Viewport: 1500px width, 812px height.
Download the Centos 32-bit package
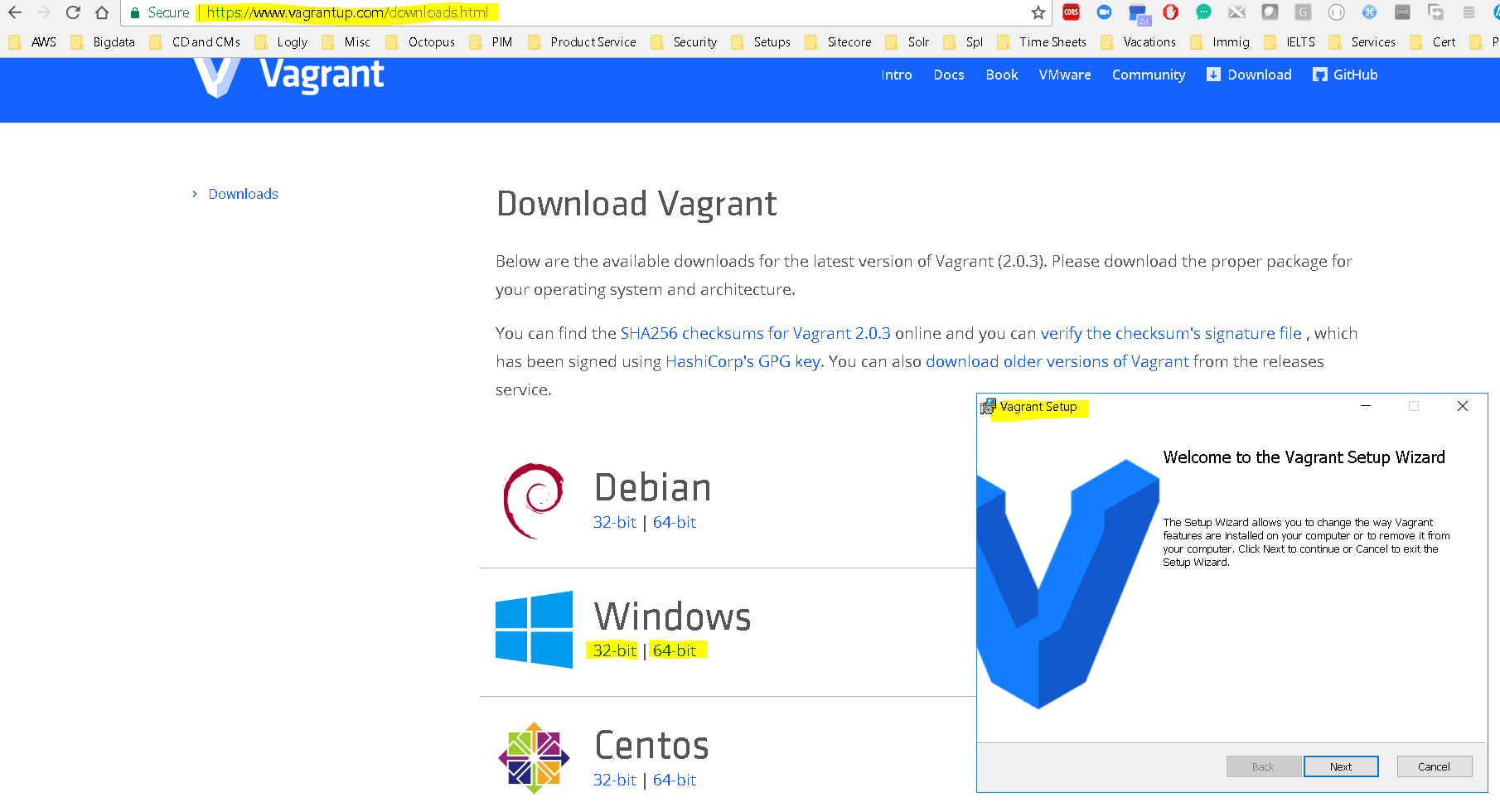(x=615, y=780)
